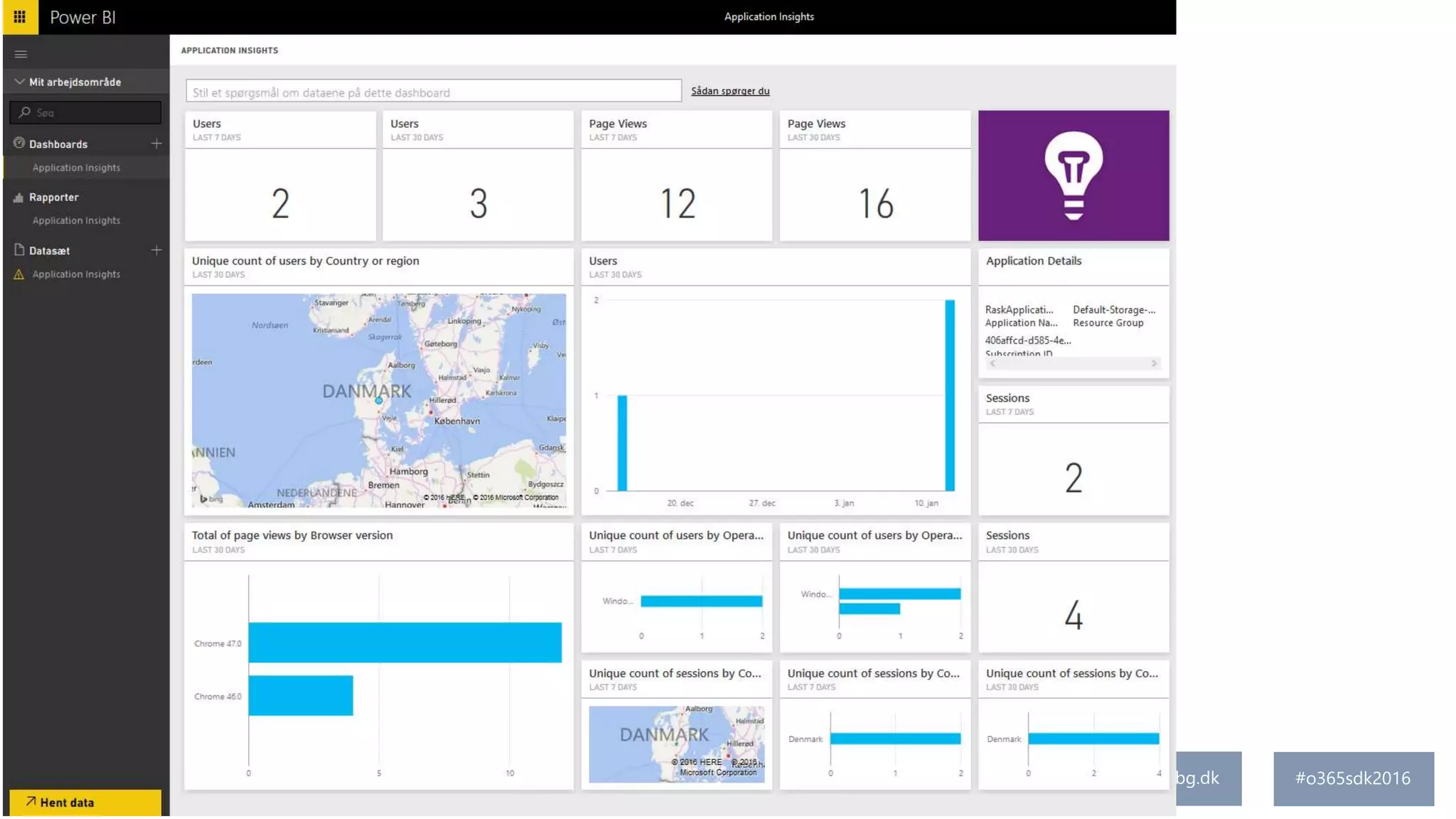This screenshot has height=819, width=1456.
Task: Click the Datasæt section label
Action: [x=49, y=251]
